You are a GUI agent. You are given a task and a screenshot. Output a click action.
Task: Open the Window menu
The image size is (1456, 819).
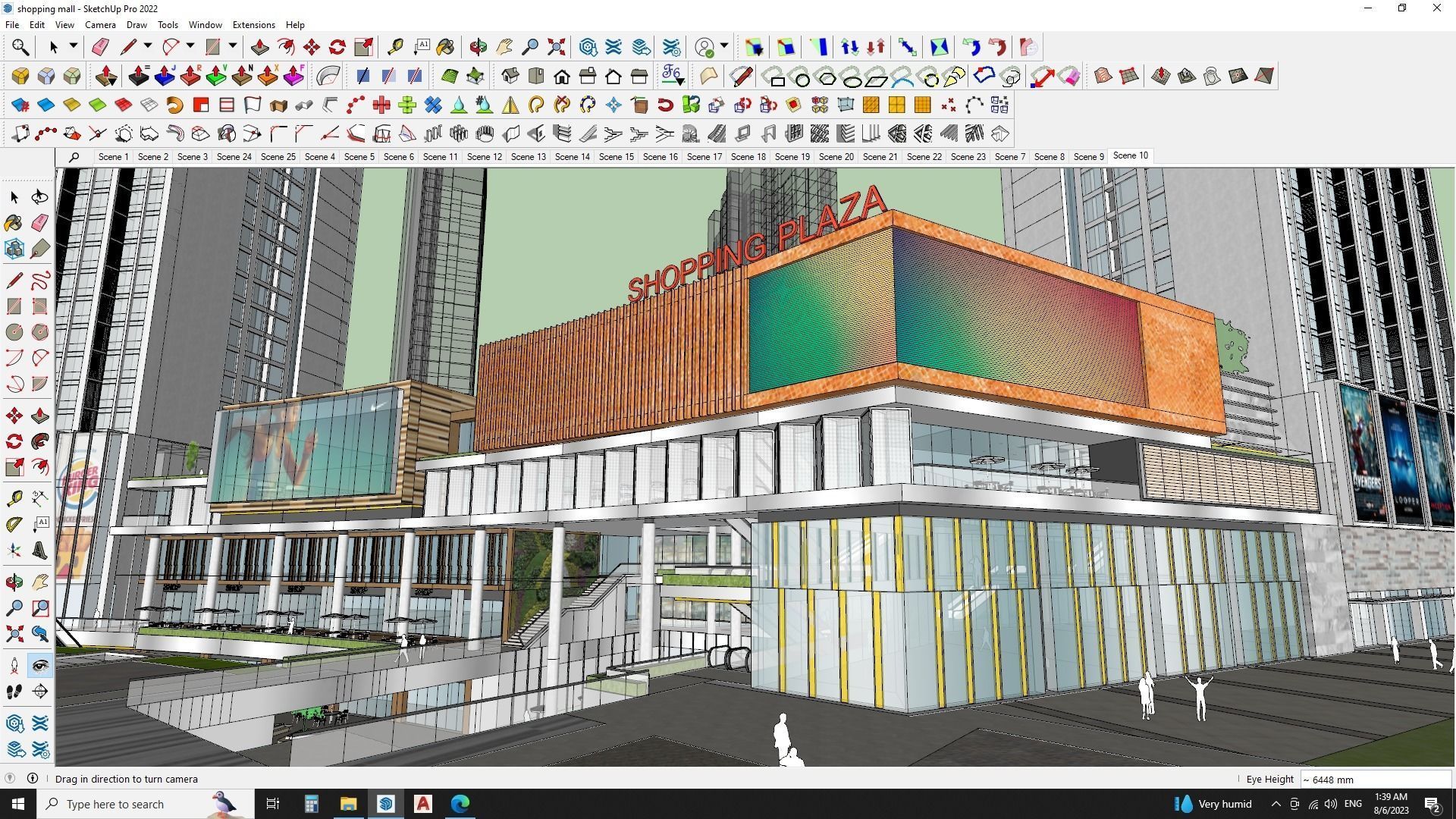205,25
